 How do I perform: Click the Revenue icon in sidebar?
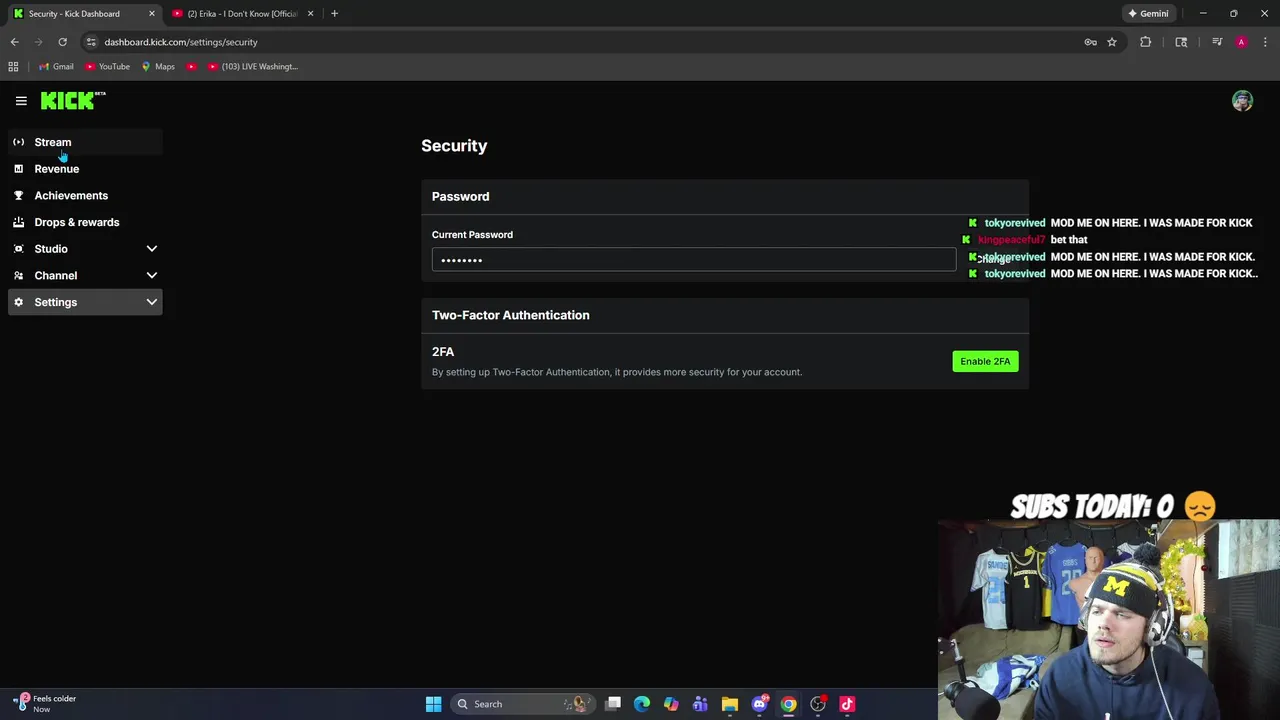(x=18, y=169)
